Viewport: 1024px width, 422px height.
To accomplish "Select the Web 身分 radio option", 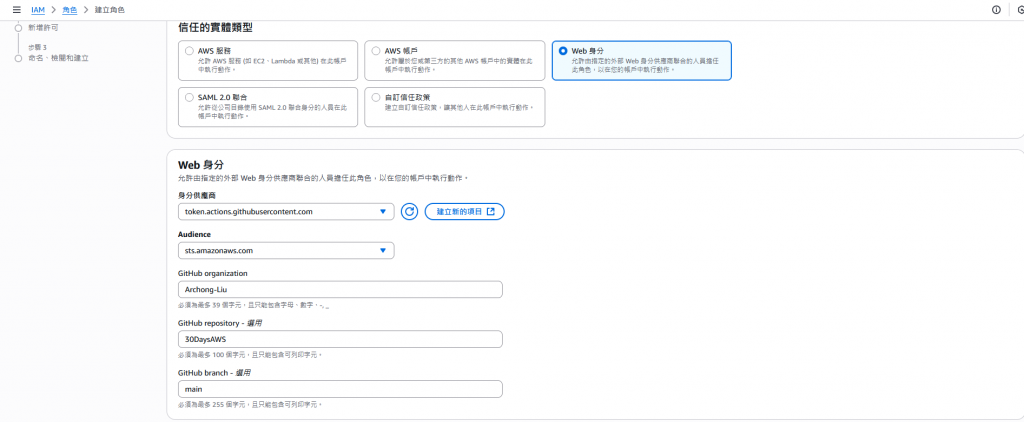I will (563, 51).
